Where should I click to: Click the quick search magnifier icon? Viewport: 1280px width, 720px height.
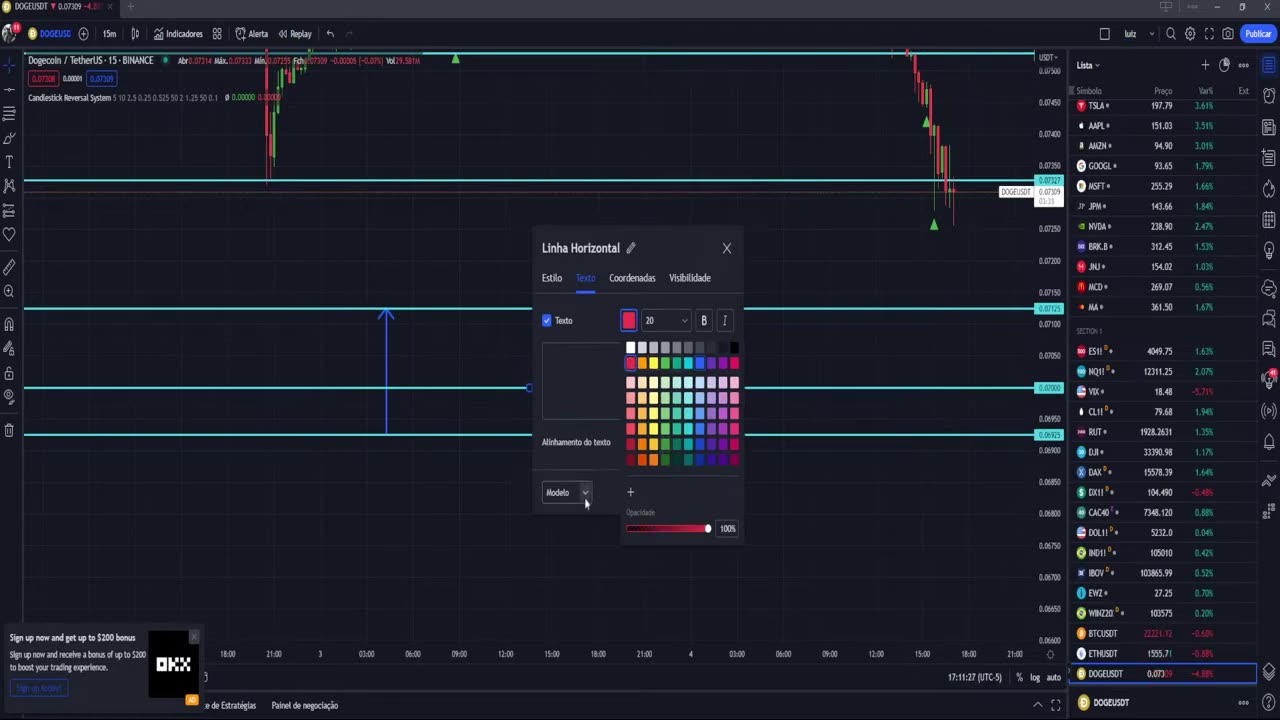1171,34
